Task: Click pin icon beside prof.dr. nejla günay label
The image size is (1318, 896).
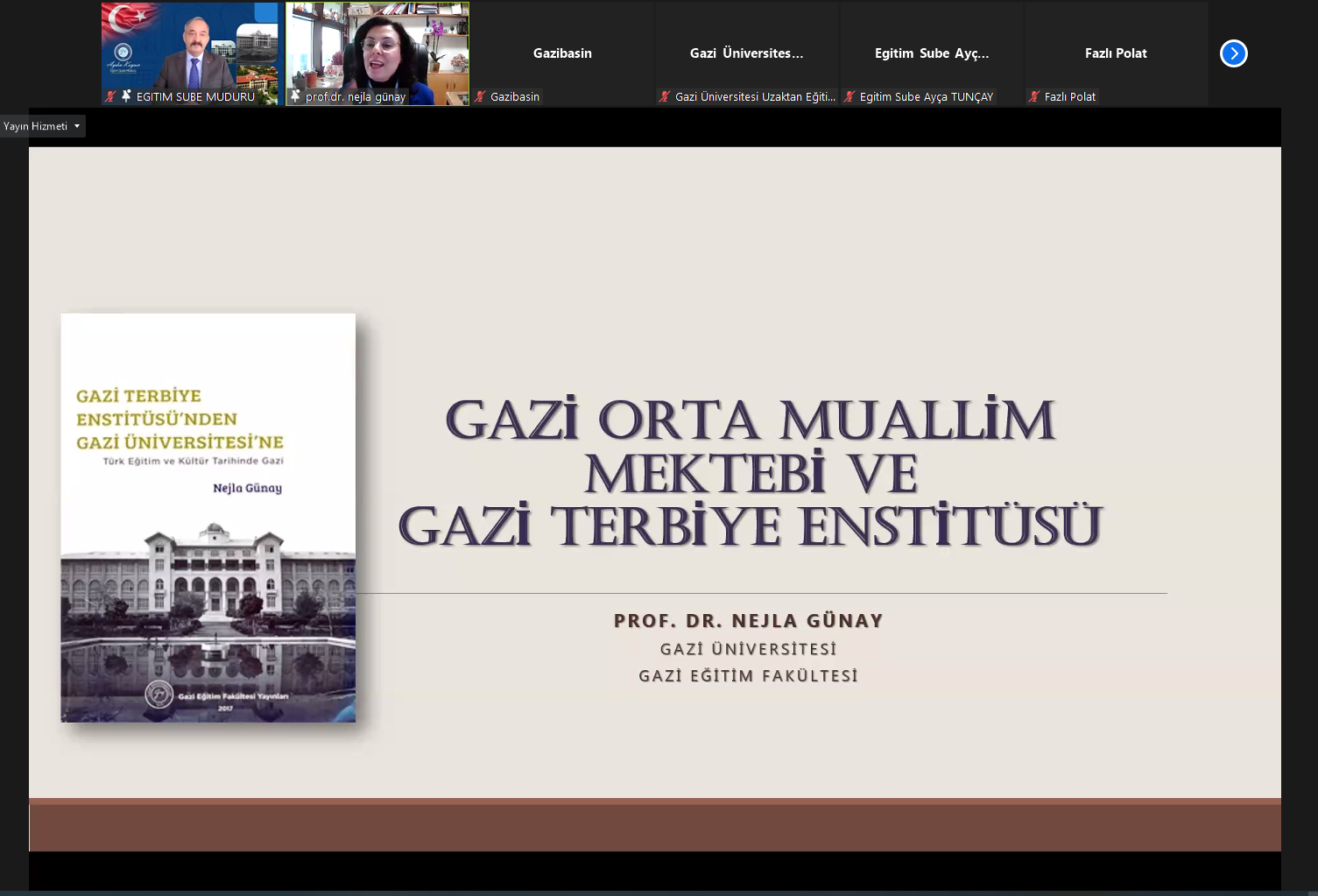Action: click(295, 96)
